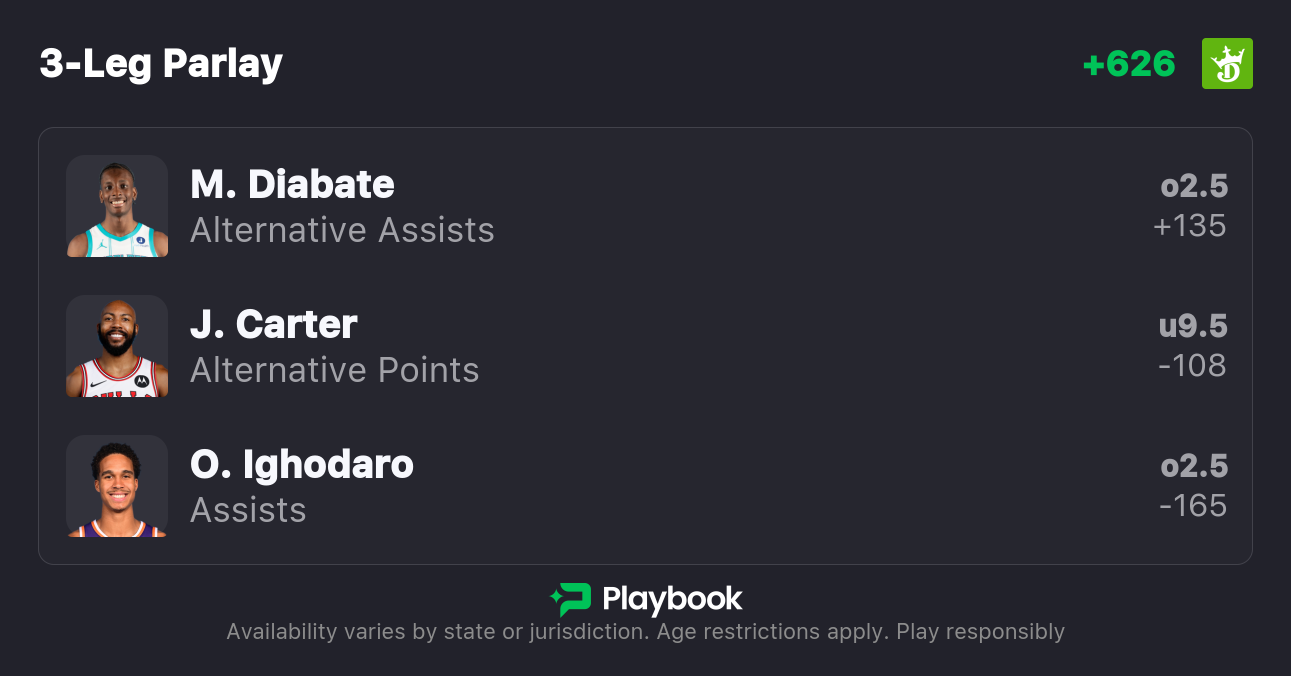This screenshot has width=1291, height=676.
Task: Select the O. Ighodaro player name
Action: [x=301, y=464]
